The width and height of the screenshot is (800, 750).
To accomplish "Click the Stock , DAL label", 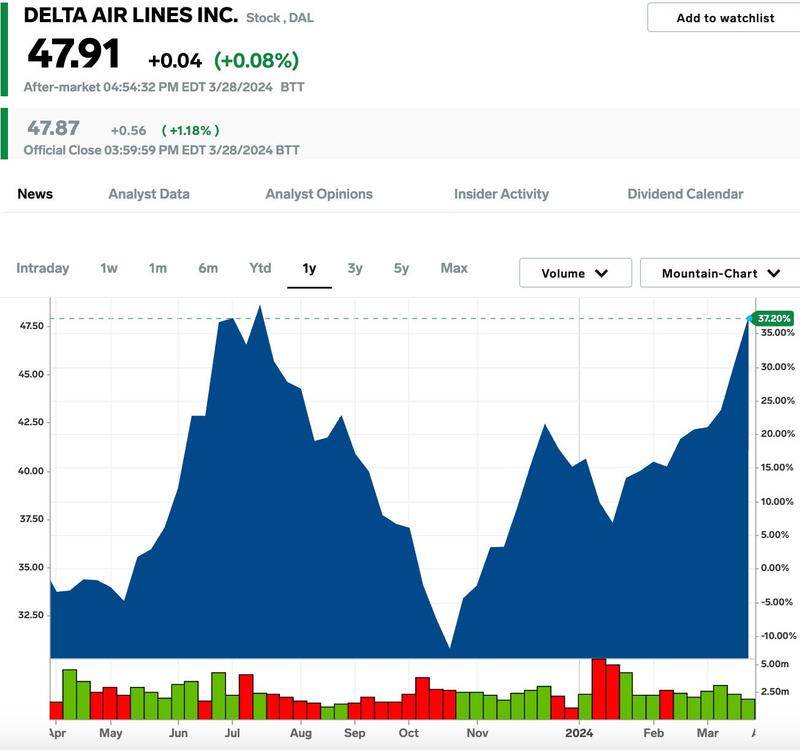I will (x=280, y=18).
